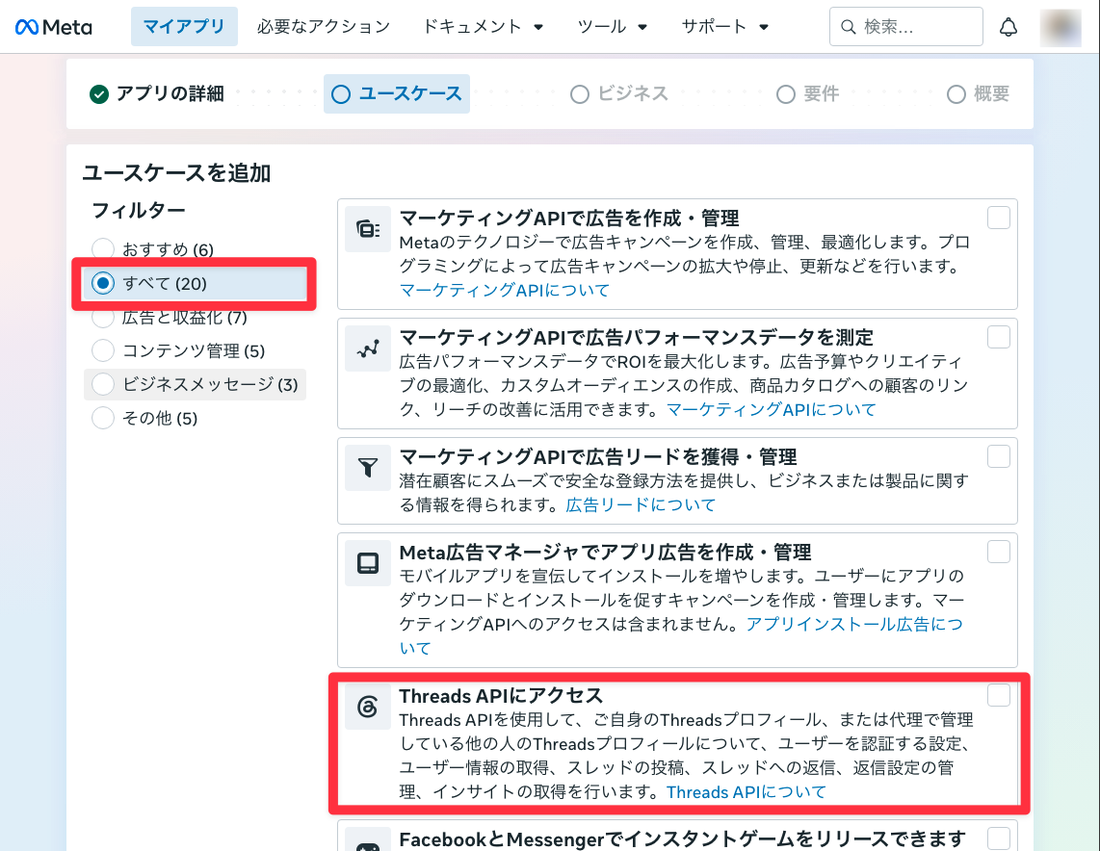
Task: Click the アプリの詳細 green checkmark icon
Action: tap(99, 94)
